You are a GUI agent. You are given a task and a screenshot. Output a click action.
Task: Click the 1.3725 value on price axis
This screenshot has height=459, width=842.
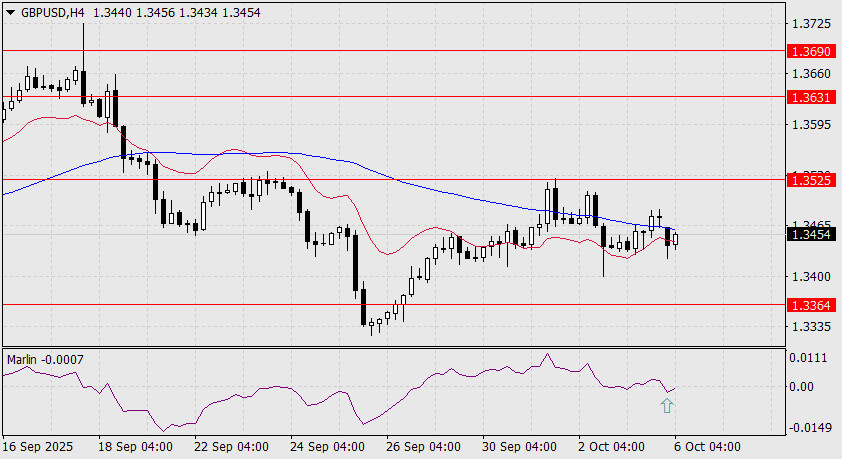coord(811,23)
